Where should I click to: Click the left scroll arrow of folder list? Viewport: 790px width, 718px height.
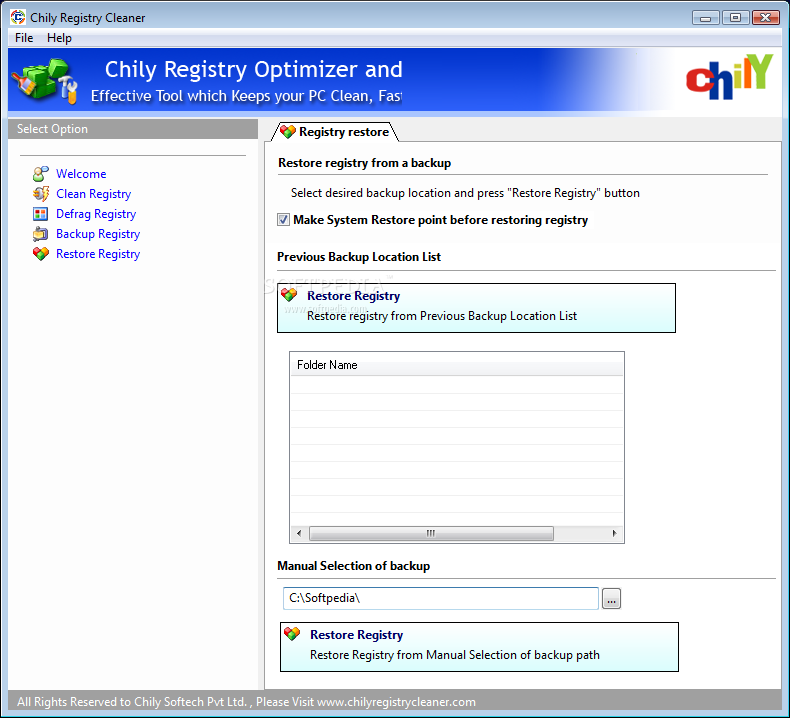pyautogui.click(x=299, y=533)
